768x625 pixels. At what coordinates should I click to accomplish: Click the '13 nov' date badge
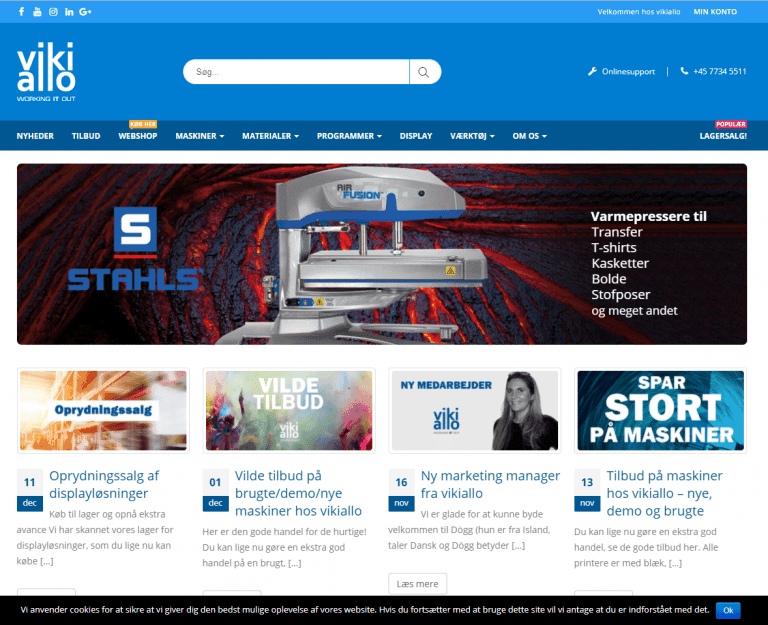click(x=587, y=490)
